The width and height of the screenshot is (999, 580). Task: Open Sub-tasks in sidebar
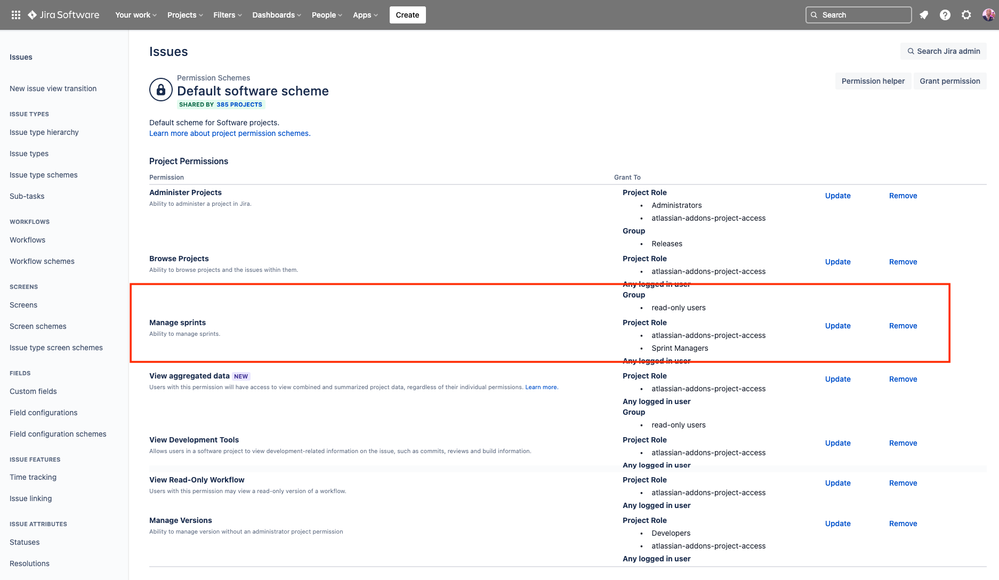click(27, 196)
